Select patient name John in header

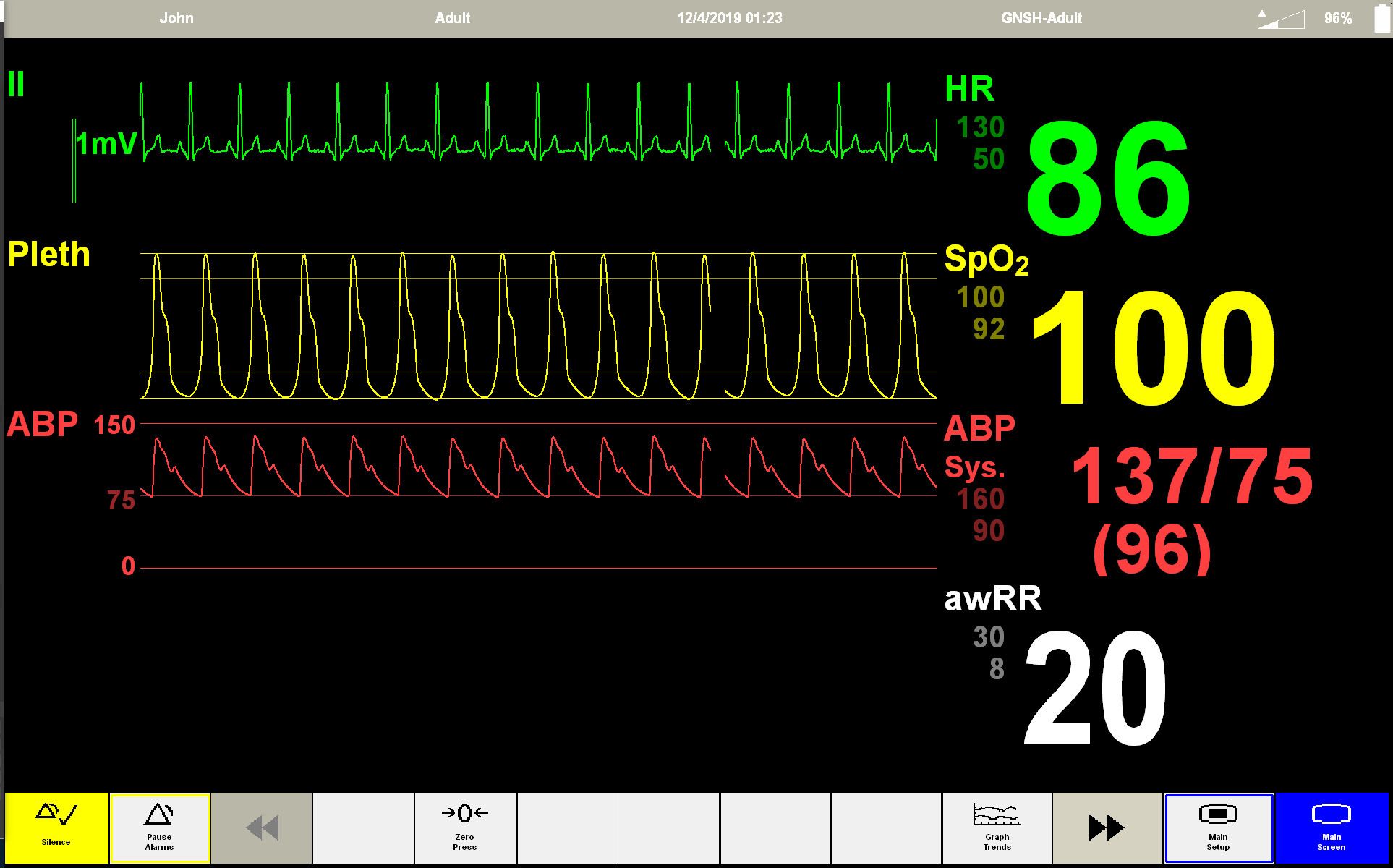click(176, 18)
